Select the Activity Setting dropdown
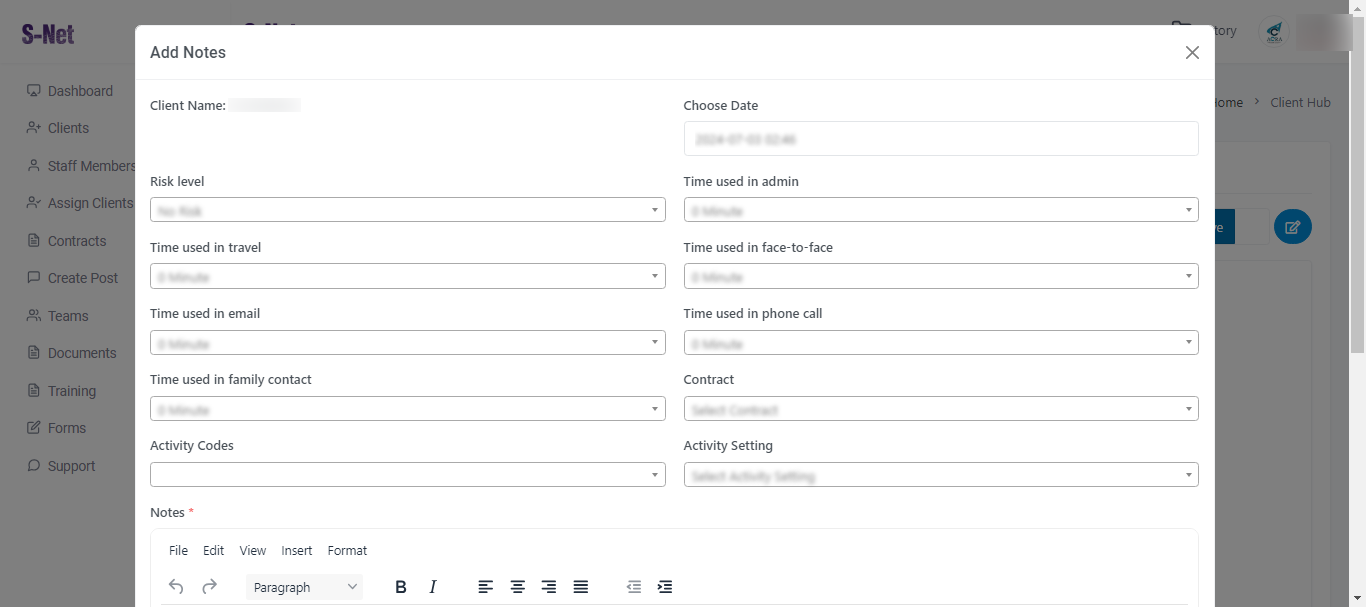The image size is (1366, 607). tap(940, 475)
